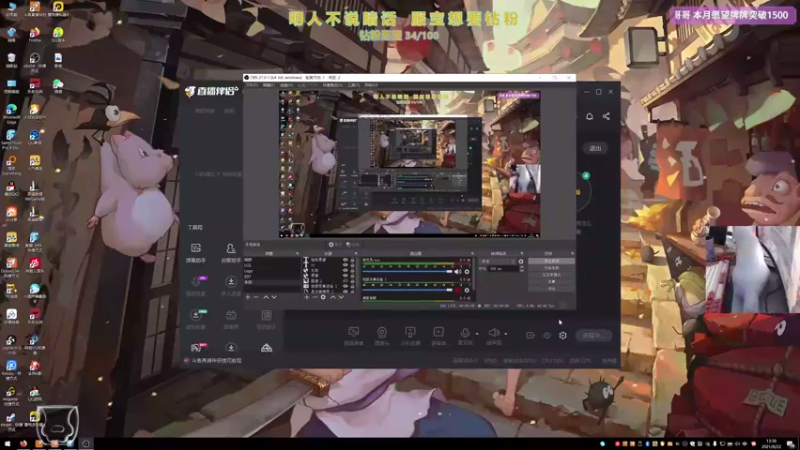
Task: Click the 退出 button in the companion window
Action: pos(595,148)
